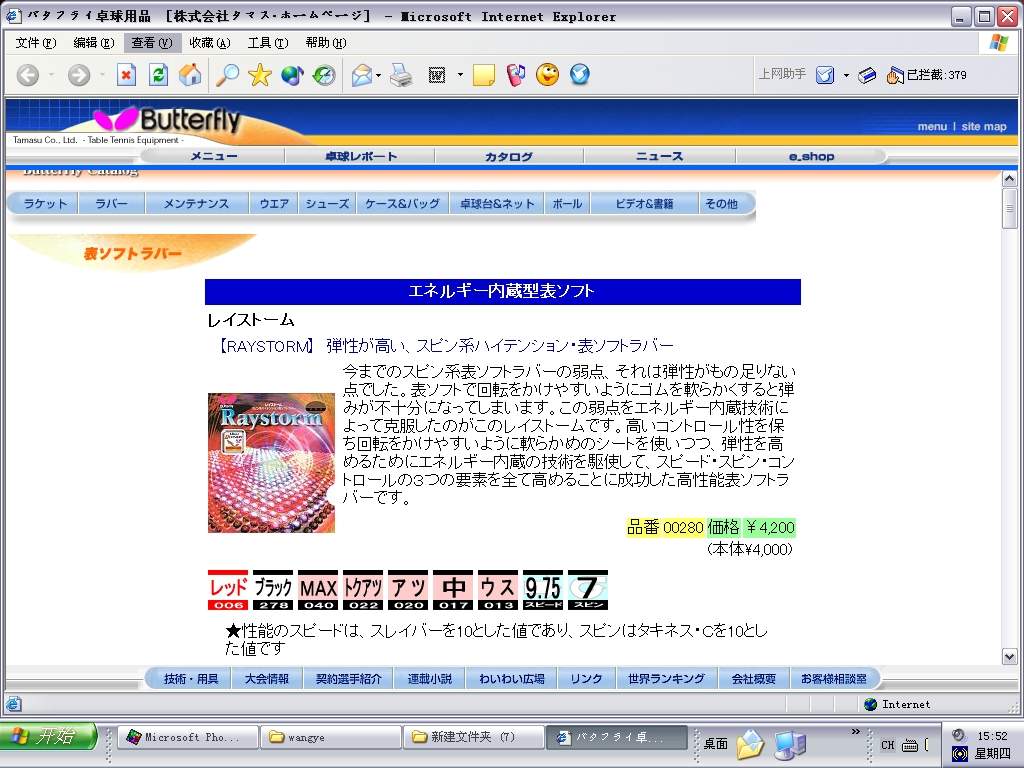Click the Edit with Word icon
This screenshot has width=1024, height=768.
(x=437, y=75)
